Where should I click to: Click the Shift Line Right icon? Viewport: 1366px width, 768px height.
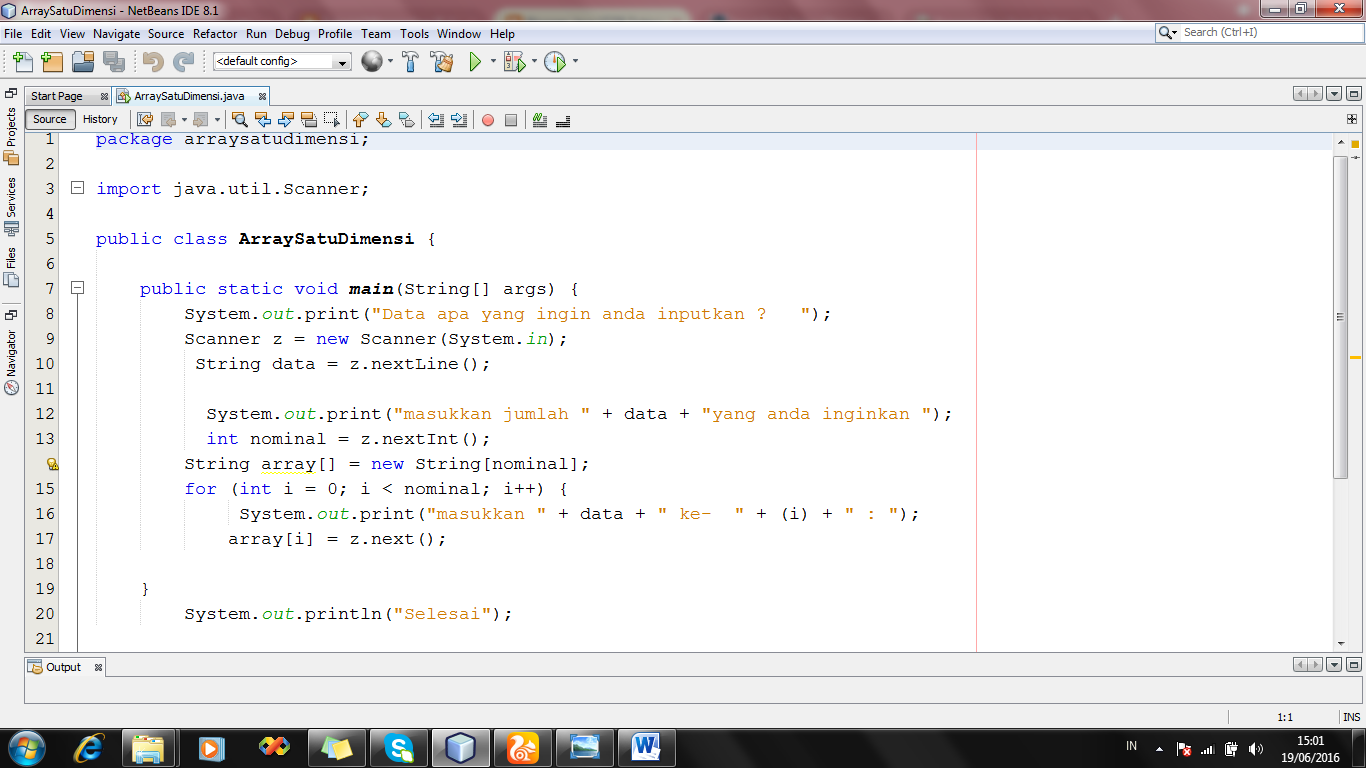coord(459,120)
